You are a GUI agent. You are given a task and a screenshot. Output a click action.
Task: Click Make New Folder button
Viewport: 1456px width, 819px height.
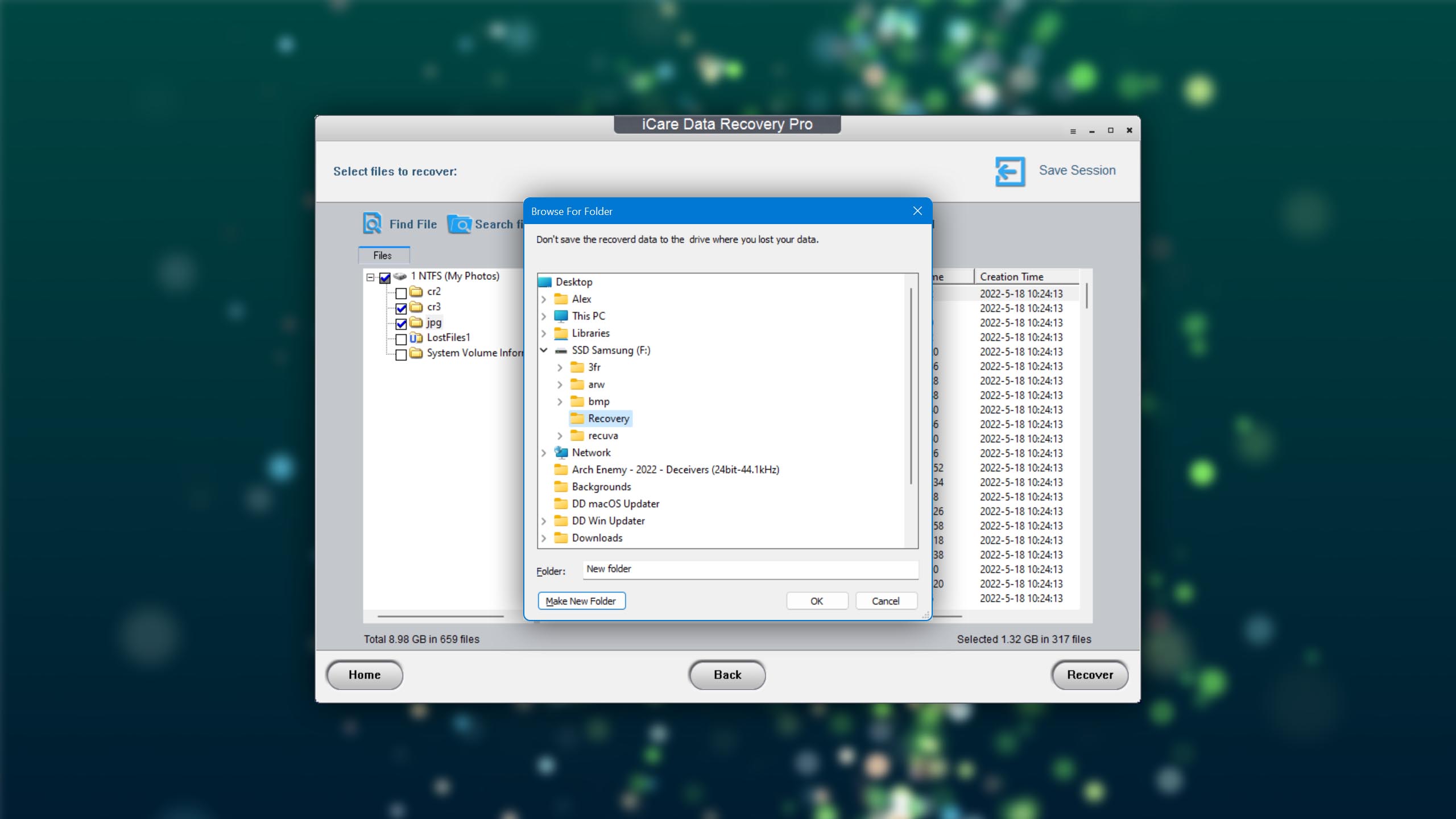(581, 601)
